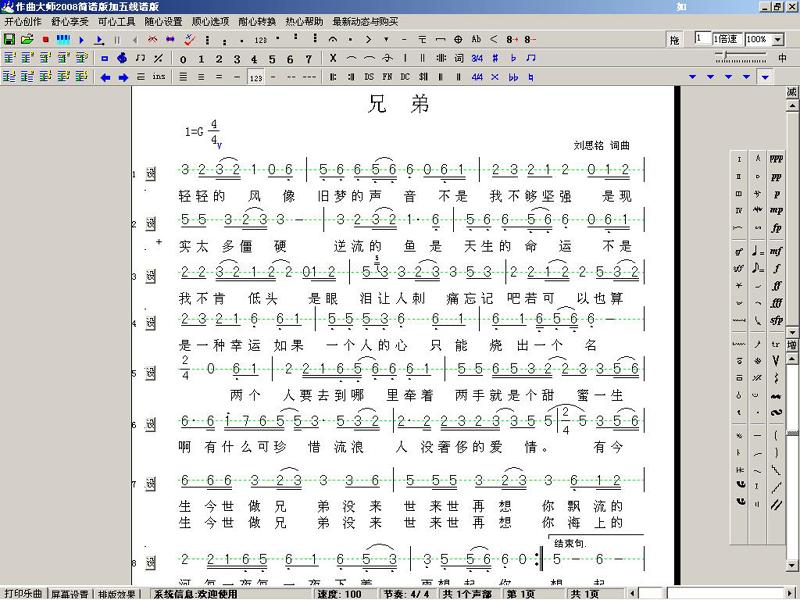Add a sharp accidental from the toolbar
The image size is (800, 600).
495,58
